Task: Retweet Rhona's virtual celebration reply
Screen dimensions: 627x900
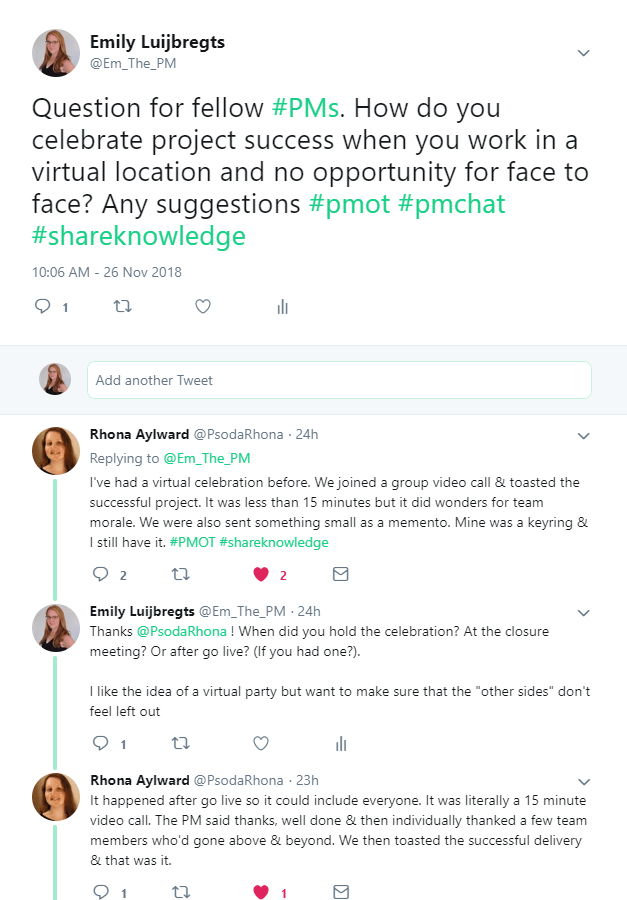Action: pyautogui.click(x=181, y=574)
